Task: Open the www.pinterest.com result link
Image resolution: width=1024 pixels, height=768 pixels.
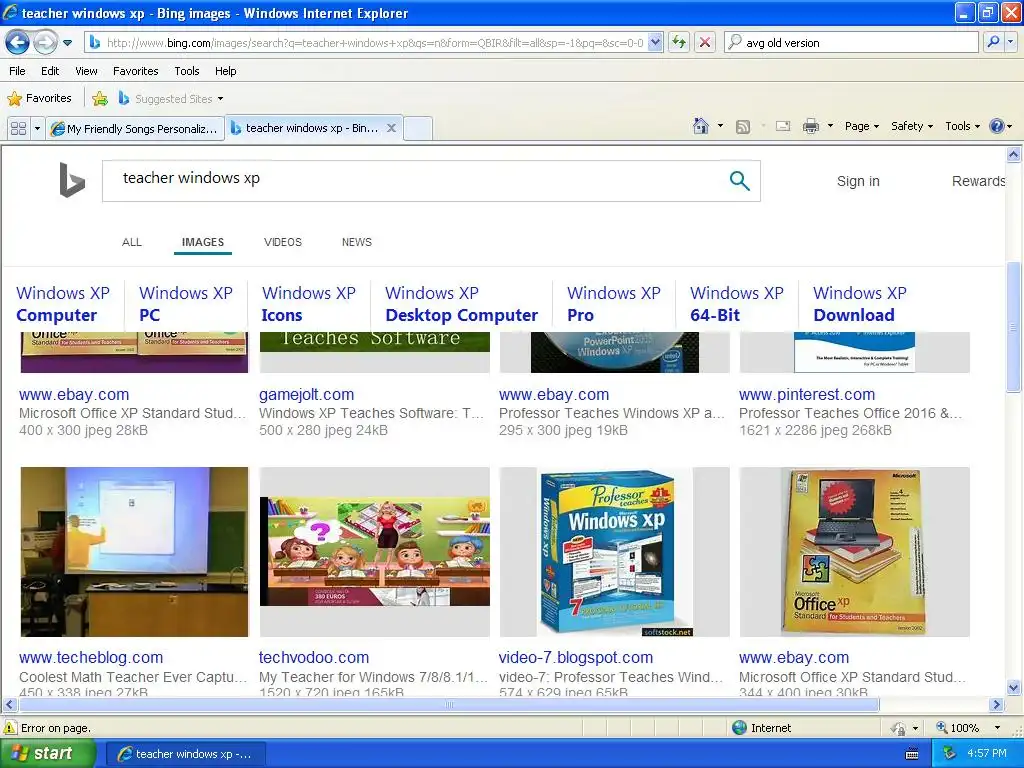Action: coord(807,394)
